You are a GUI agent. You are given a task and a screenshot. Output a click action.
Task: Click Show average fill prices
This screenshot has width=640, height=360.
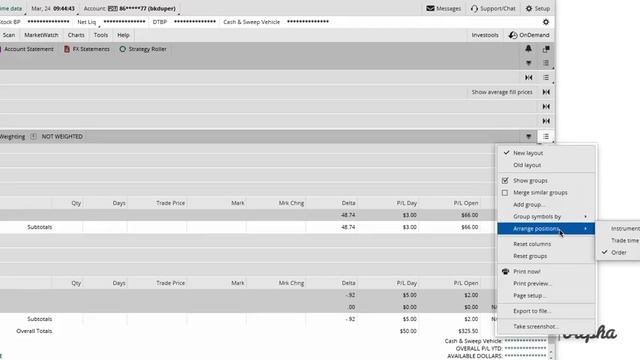point(502,92)
